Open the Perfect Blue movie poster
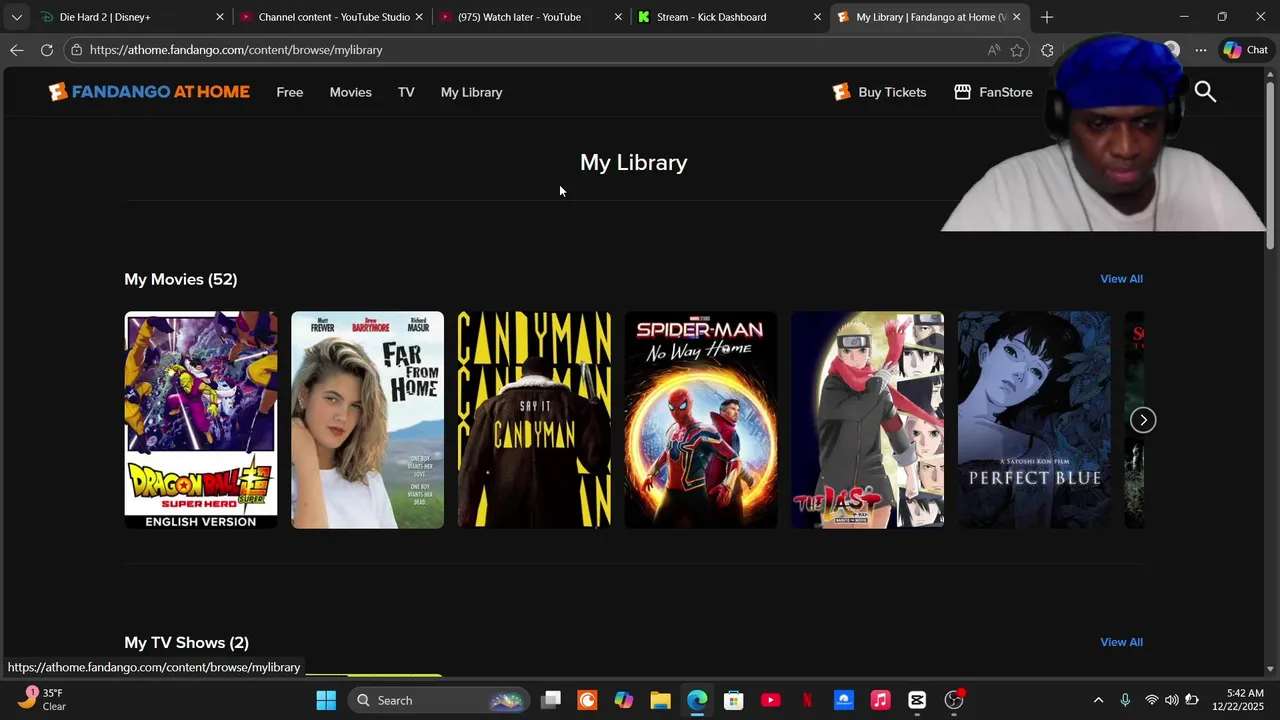Image resolution: width=1280 pixels, height=720 pixels. pyautogui.click(x=1034, y=420)
